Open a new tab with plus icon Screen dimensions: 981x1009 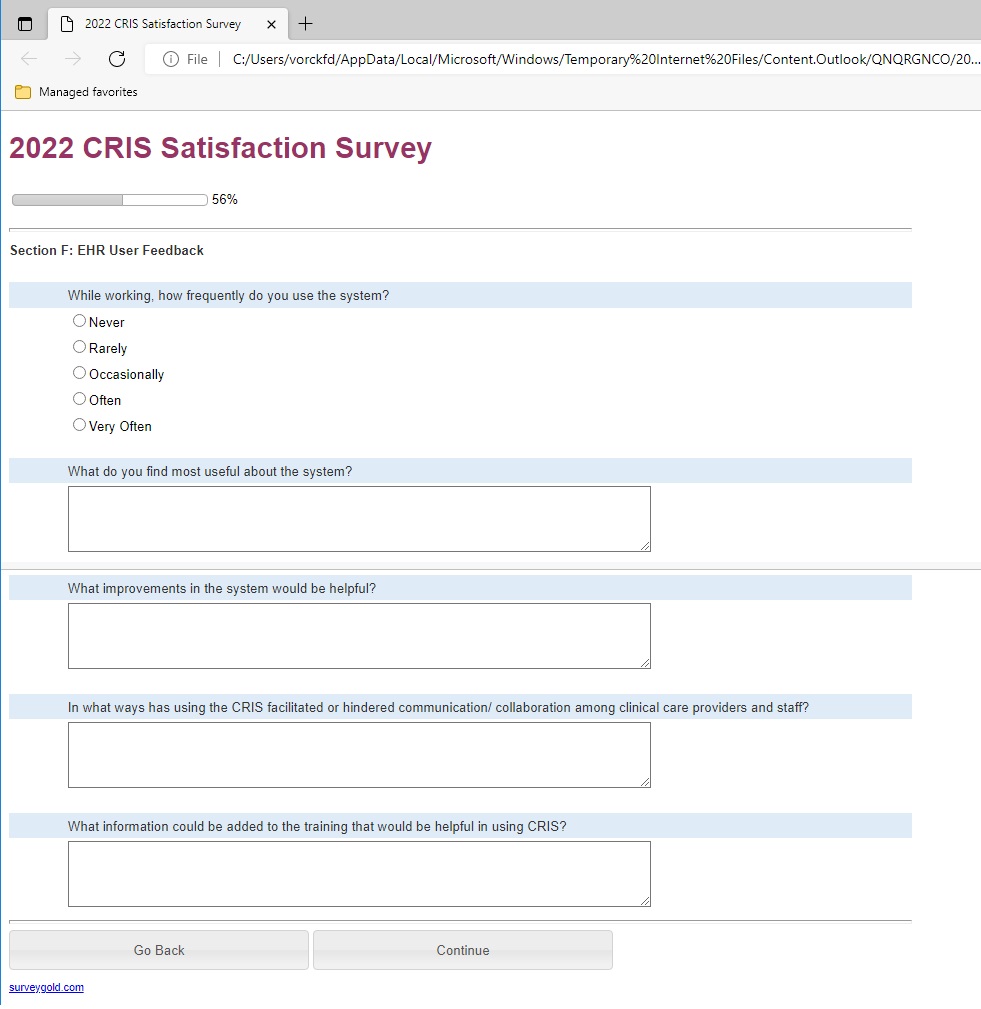306,24
